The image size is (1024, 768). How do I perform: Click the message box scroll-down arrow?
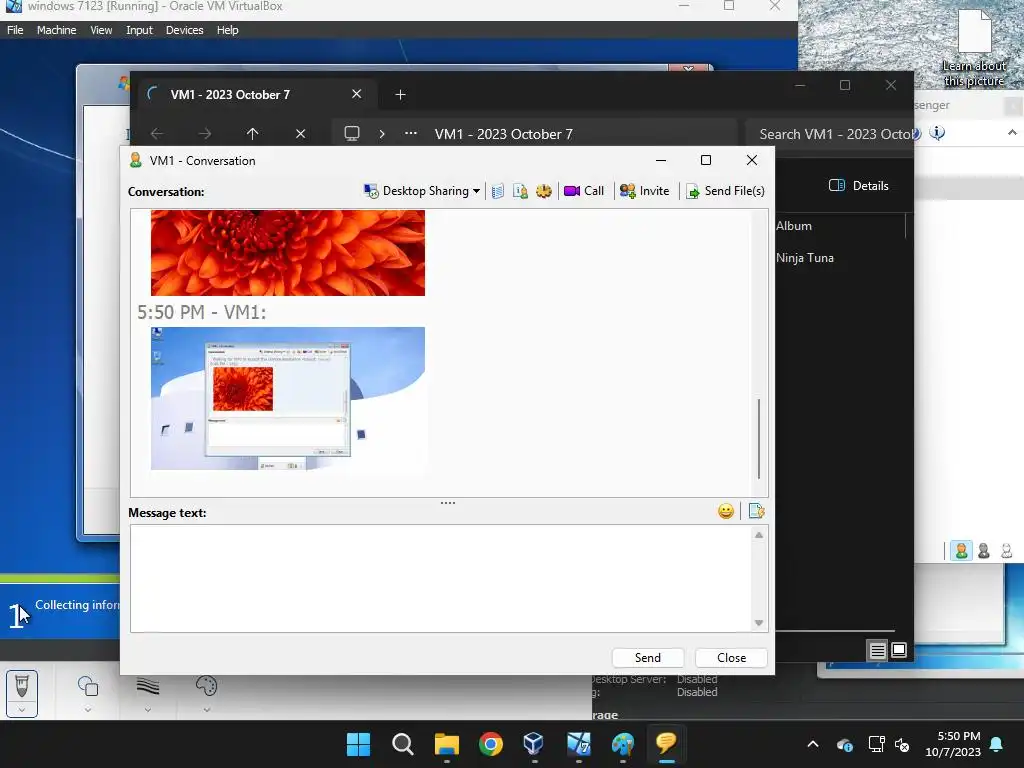coord(759,622)
